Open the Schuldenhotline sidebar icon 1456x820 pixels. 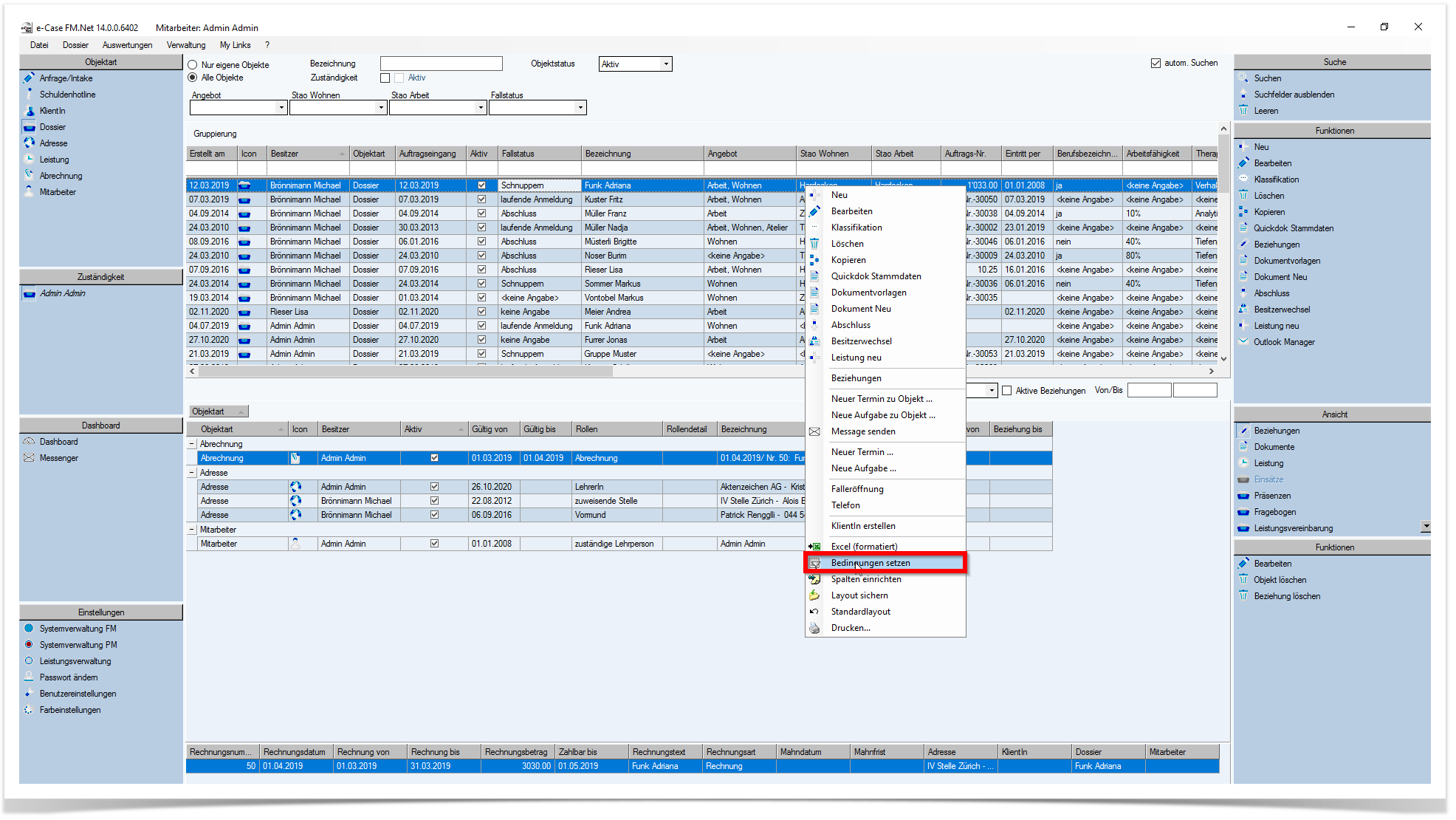pyautogui.click(x=29, y=94)
